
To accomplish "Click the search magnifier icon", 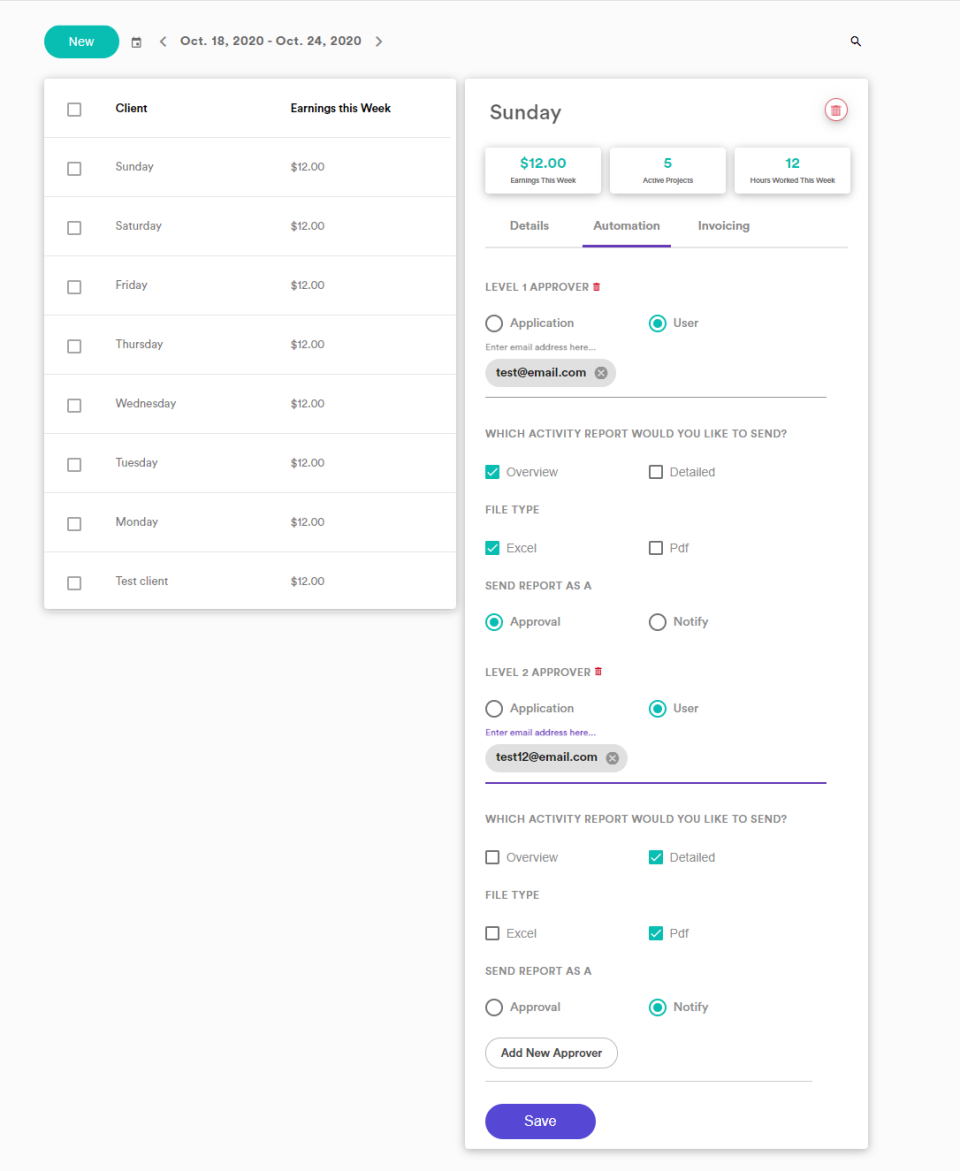I will [856, 41].
